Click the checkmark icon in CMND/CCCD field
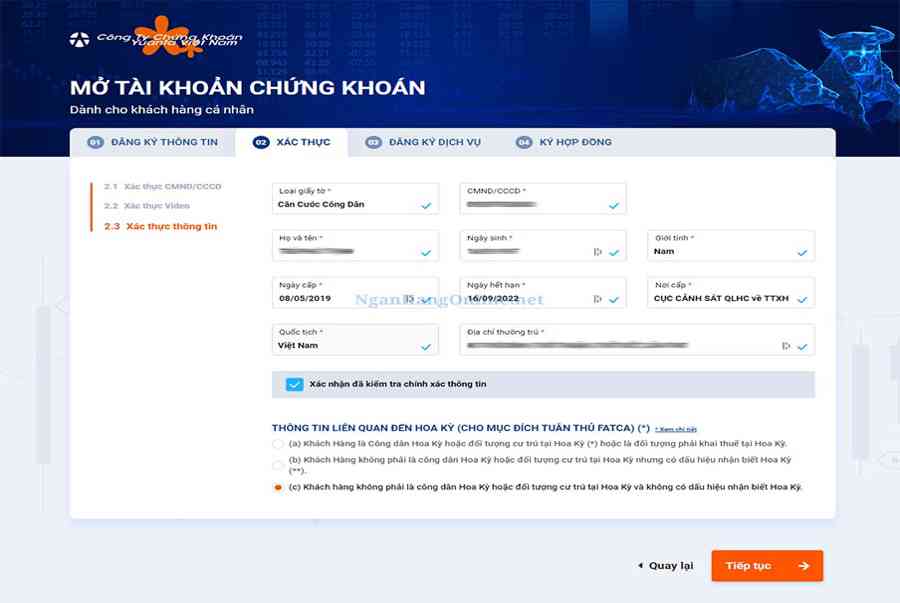Screen dimensions: 900x603 pos(613,205)
